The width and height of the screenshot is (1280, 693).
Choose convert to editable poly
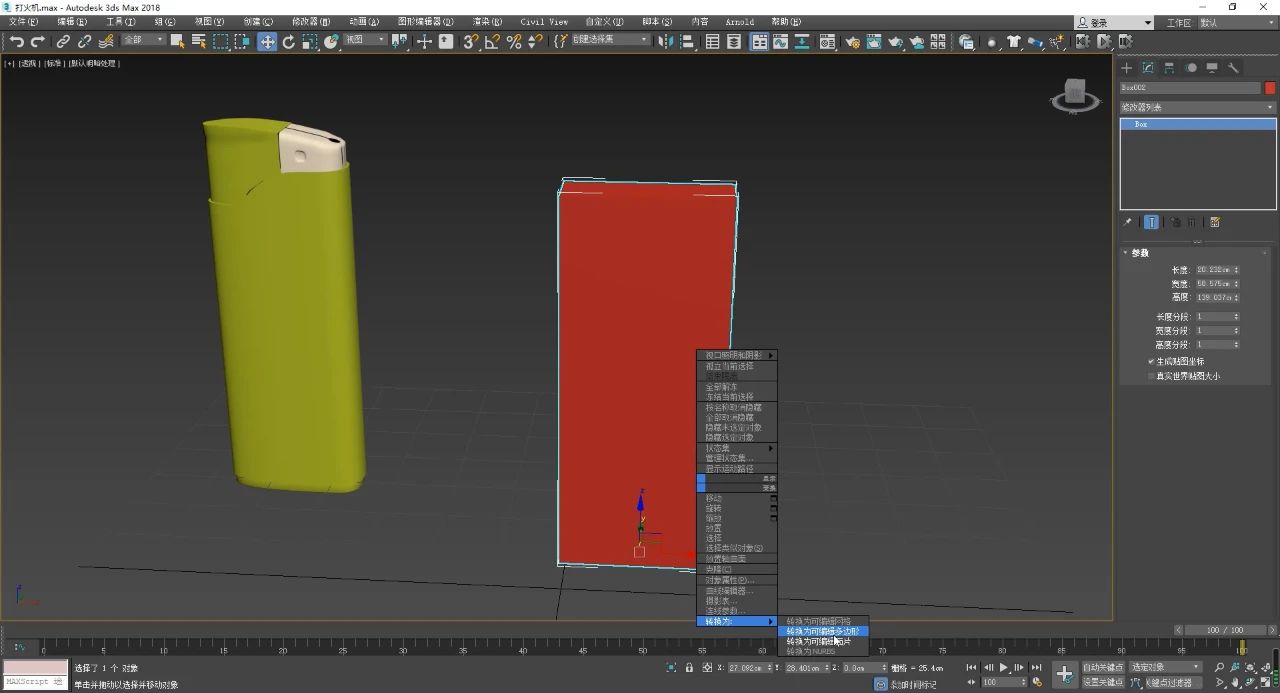click(823, 631)
